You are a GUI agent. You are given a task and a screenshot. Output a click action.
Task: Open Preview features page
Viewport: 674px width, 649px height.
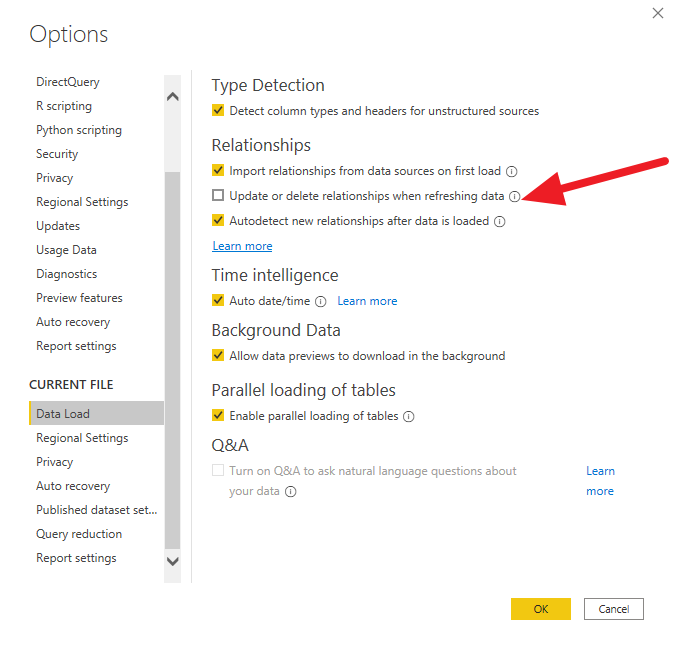(80, 298)
